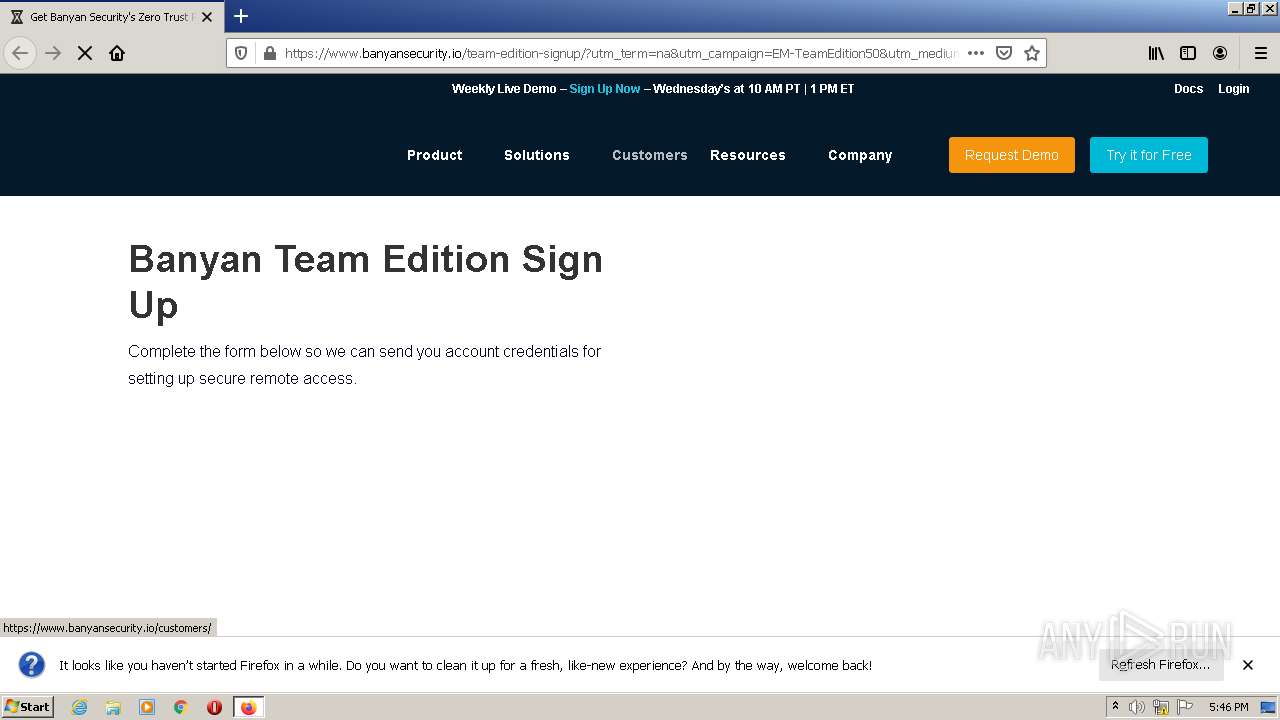Click the Banyan Team Edition Sign Up heading
This screenshot has height=720, width=1280.
point(366,282)
